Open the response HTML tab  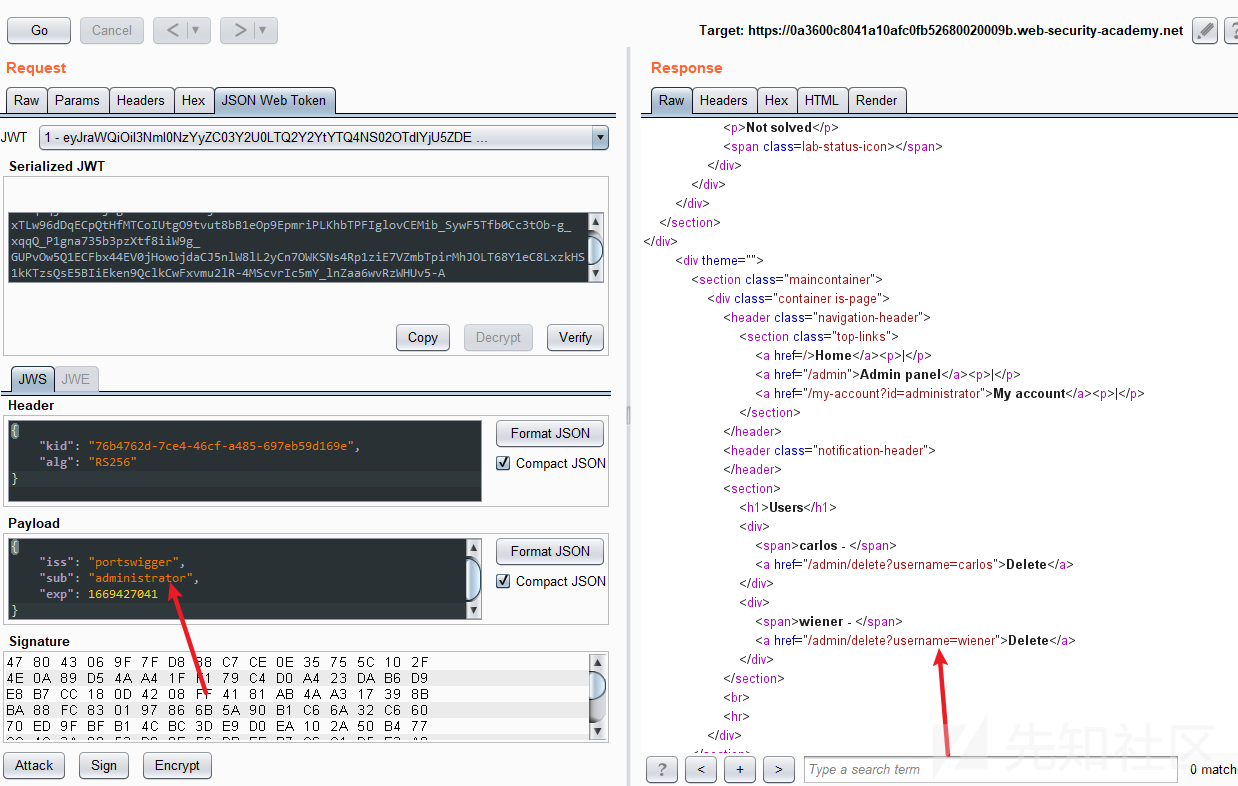pos(822,100)
